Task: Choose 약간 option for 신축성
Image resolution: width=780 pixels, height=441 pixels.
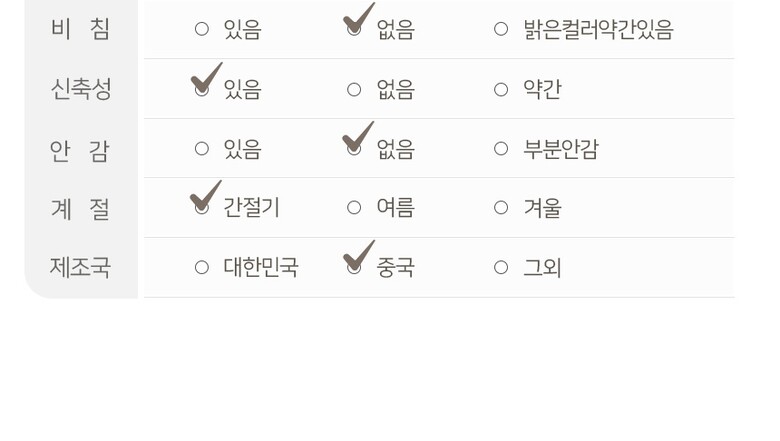Action: point(501,89)
